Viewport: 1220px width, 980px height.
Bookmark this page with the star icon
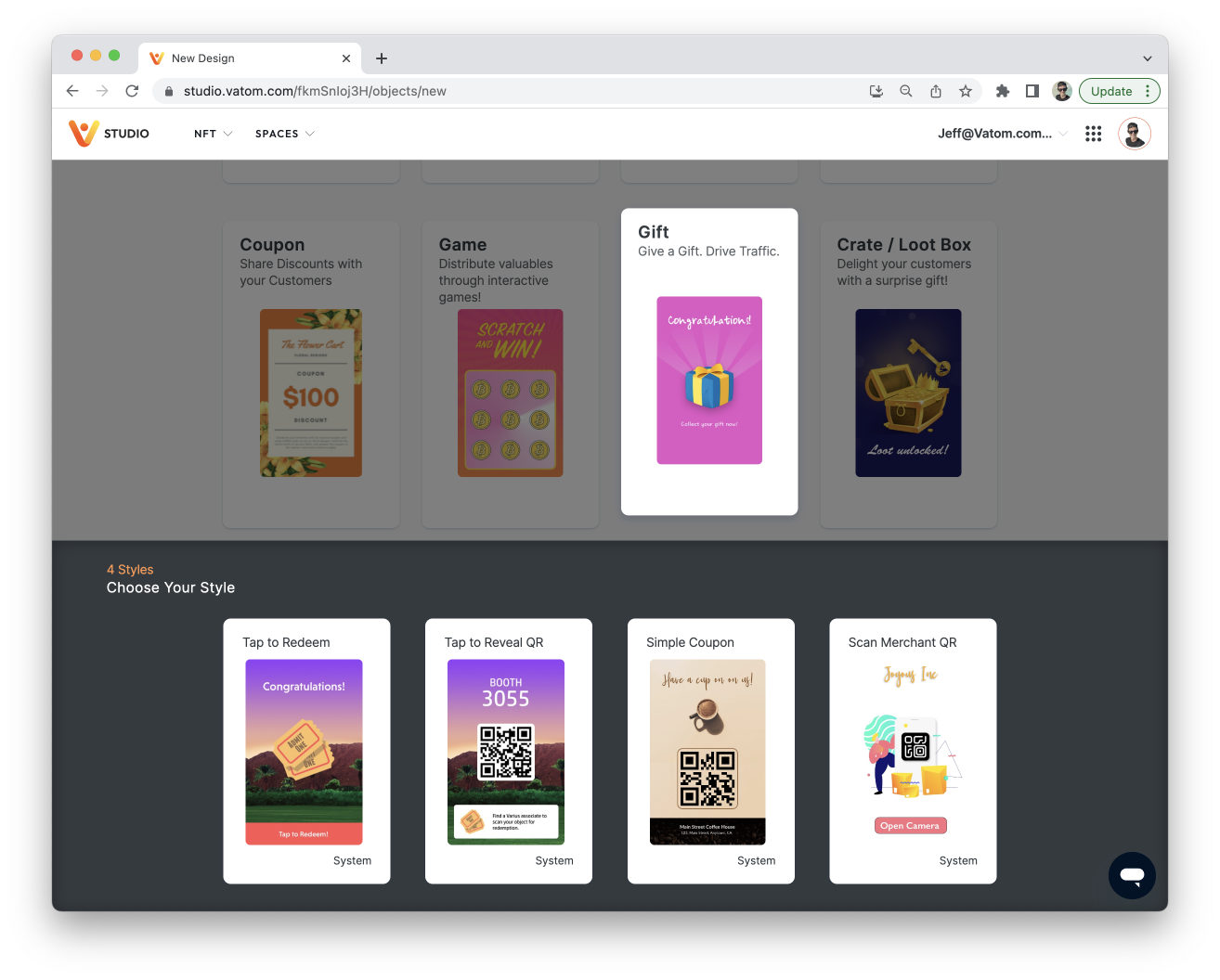point(966,91)
